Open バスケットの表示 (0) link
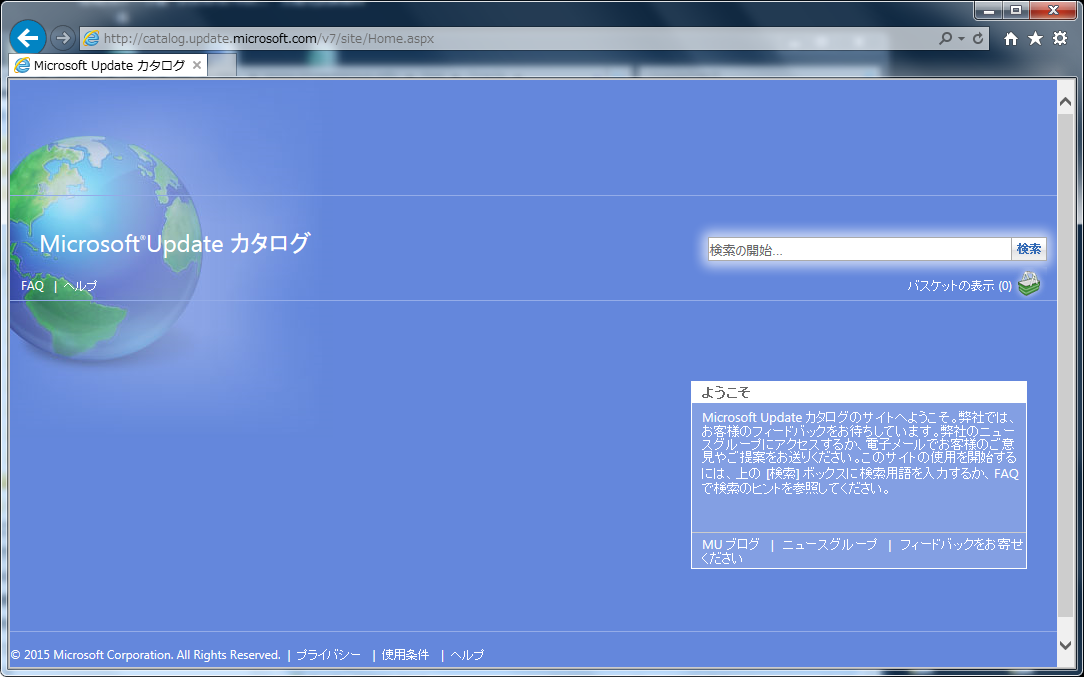Viewport: 1084px width, 677px height. click(959, 286)
